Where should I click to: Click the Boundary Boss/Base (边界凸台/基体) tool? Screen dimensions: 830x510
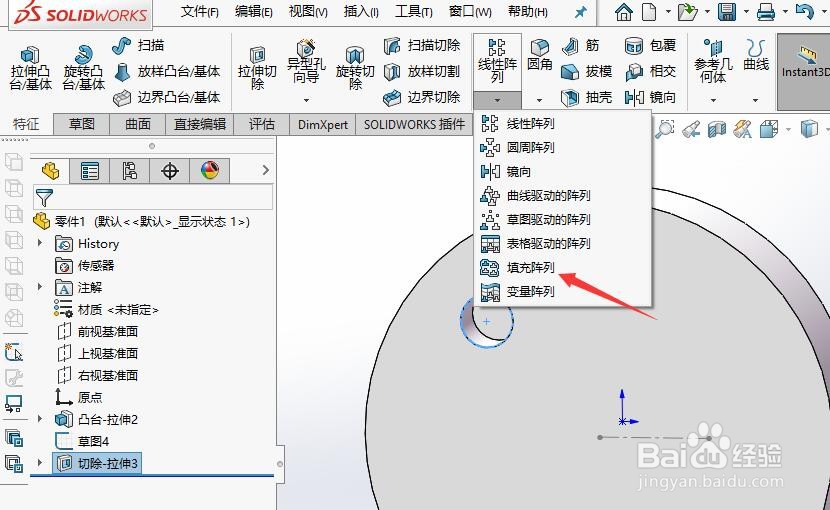tap(167, 97)
